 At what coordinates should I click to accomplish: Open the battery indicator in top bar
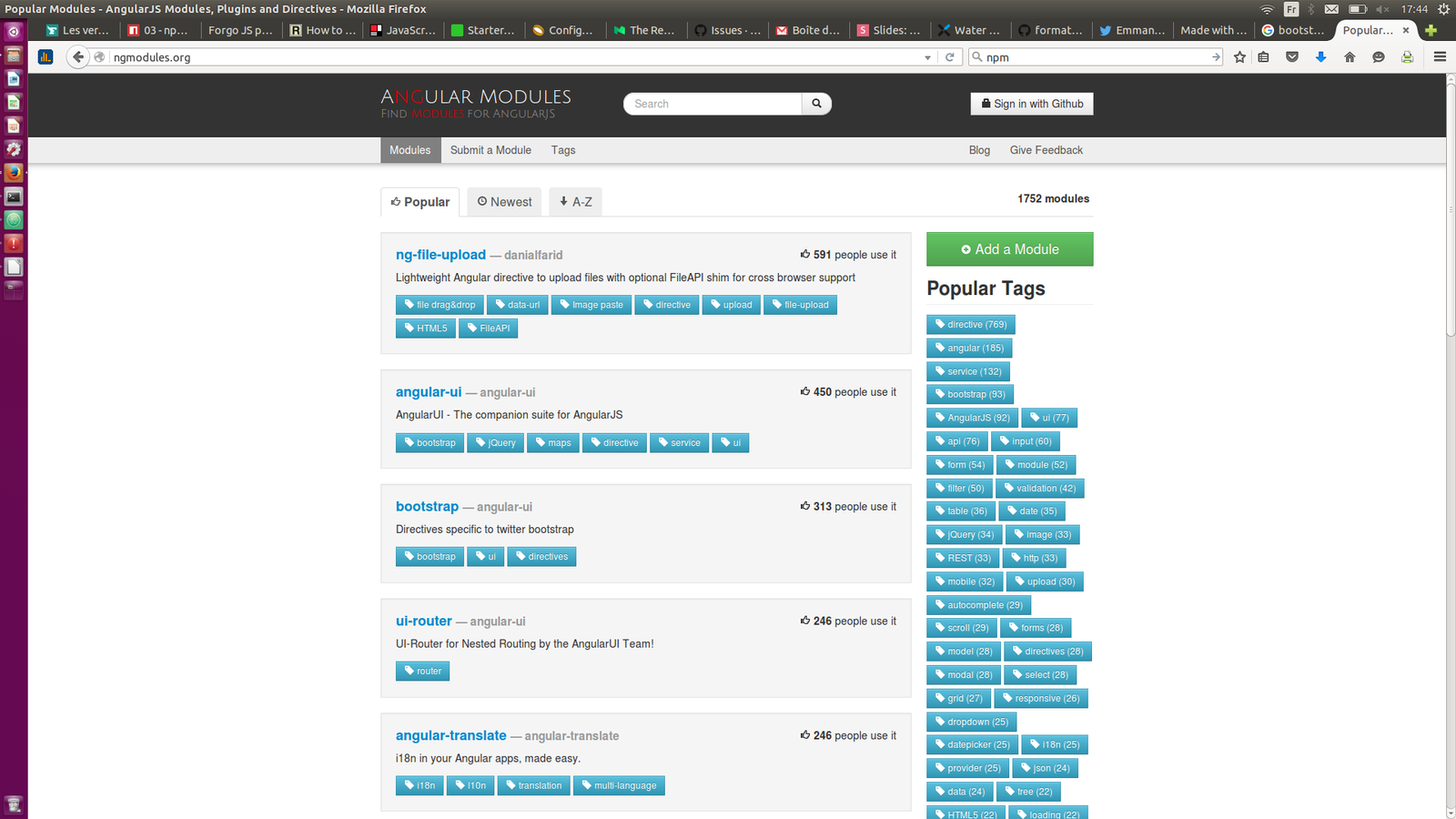click(1357, 9)
